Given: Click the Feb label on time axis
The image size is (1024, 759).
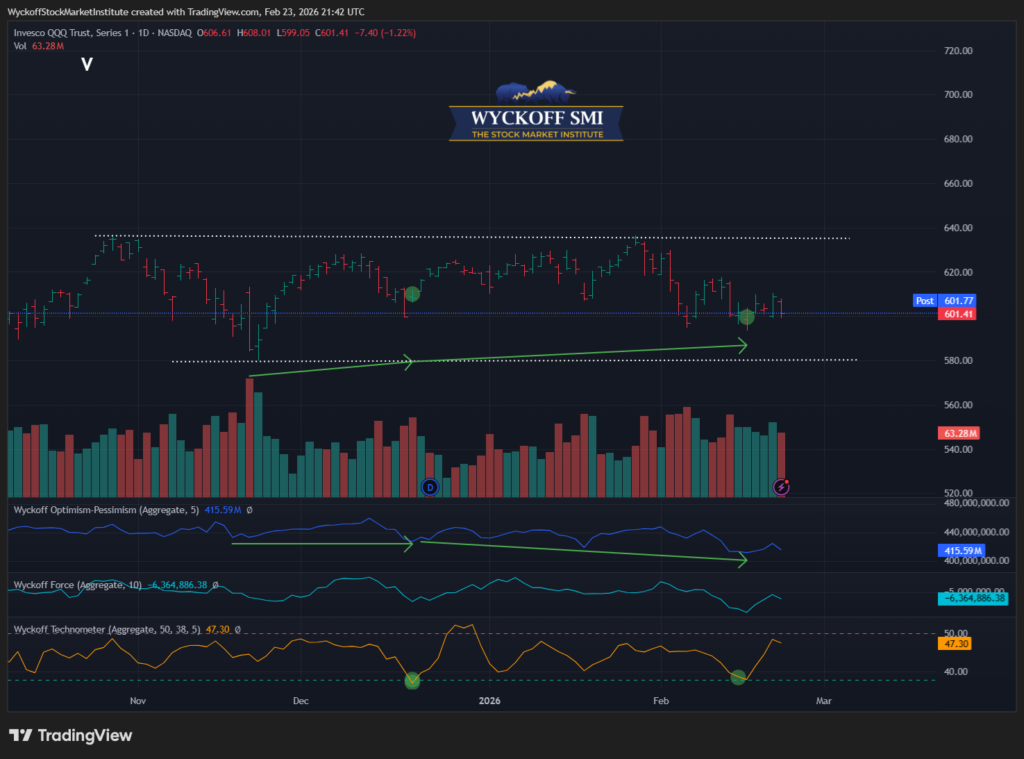Looking at the screenshot, I should pyautogui.click(x=660, y=702).
